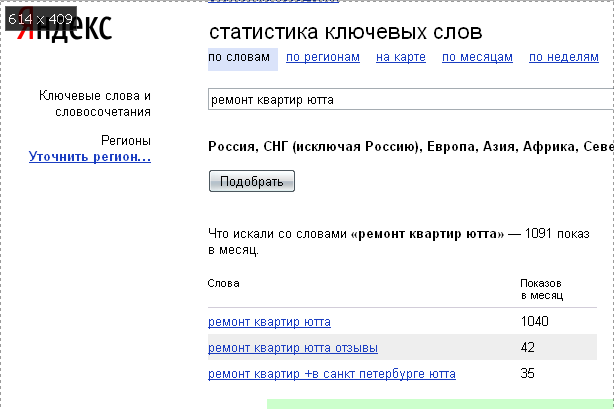Select the "по словам" tab
This screenshot has height=409, width=614.
coord(239,58)
